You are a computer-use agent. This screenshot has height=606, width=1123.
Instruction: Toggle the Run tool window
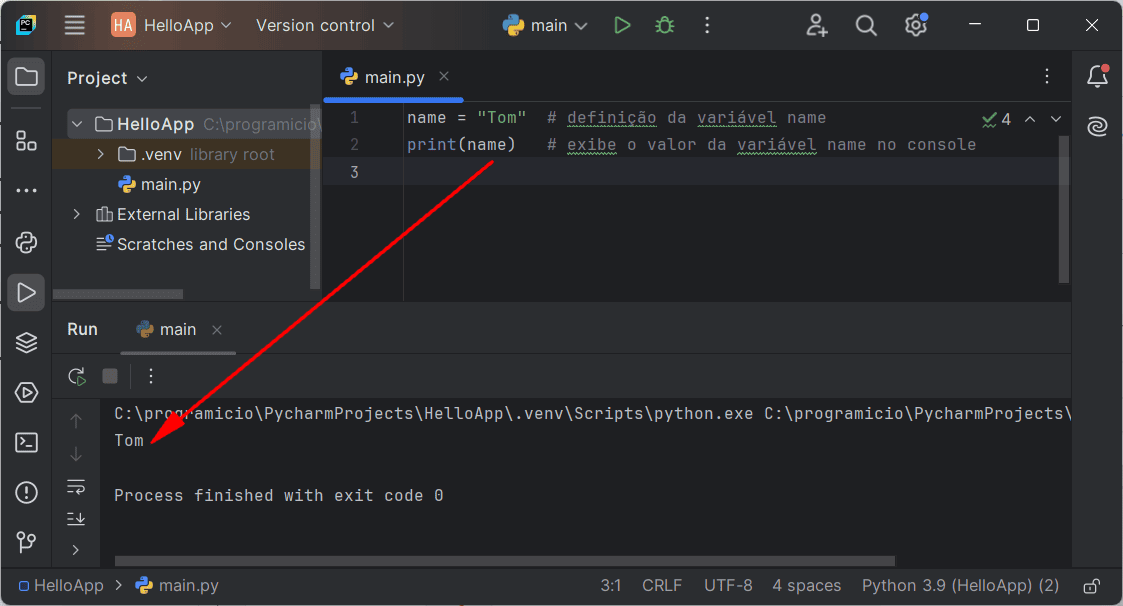click(26, 292)
